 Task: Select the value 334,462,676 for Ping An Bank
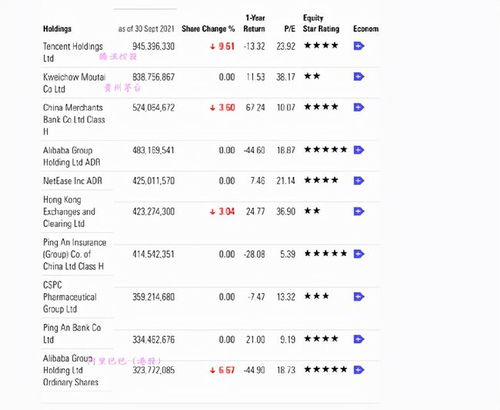153,339
